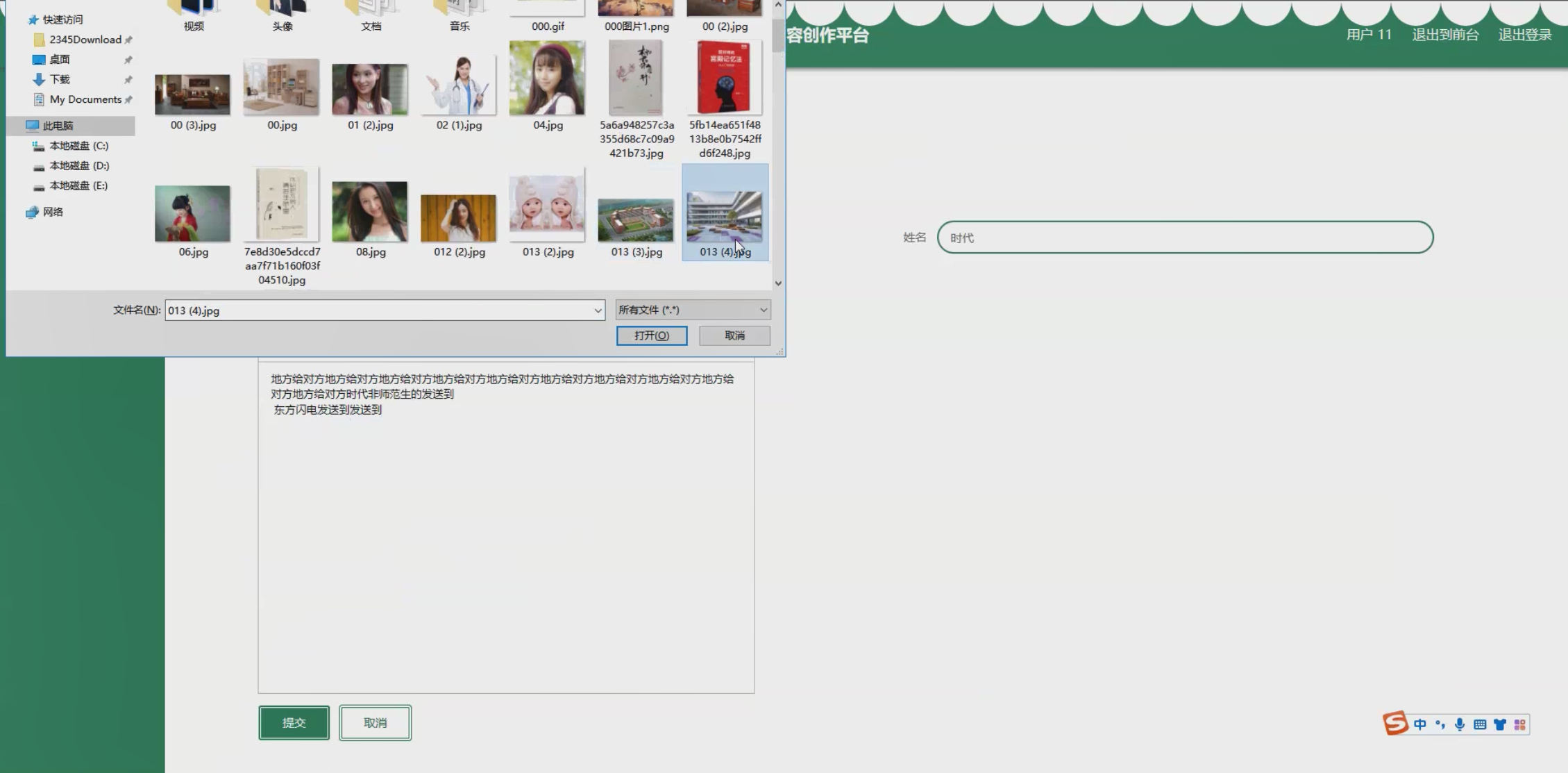Toggle the Chinese/English 中 input mode
Screen dimensions: 1568x773
pyautogui.click(x=1420, y=724)
